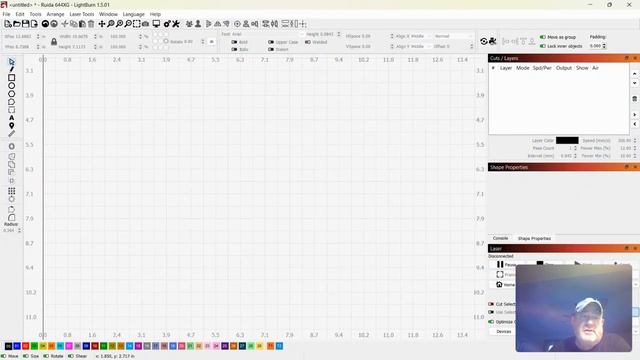Open the Tools menu

coord(35,14)
